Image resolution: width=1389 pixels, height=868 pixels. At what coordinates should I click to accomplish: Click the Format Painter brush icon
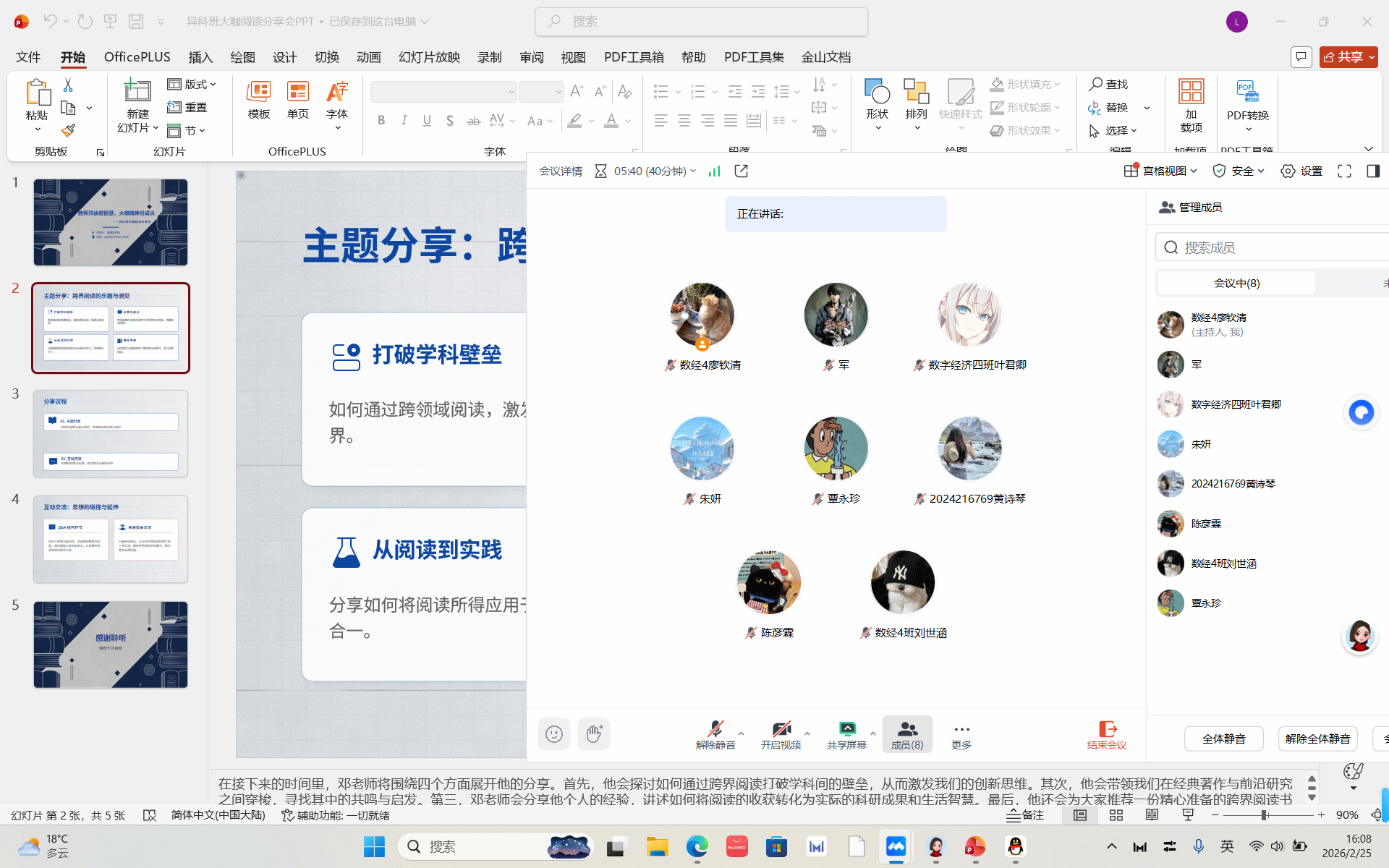[68, 130]
